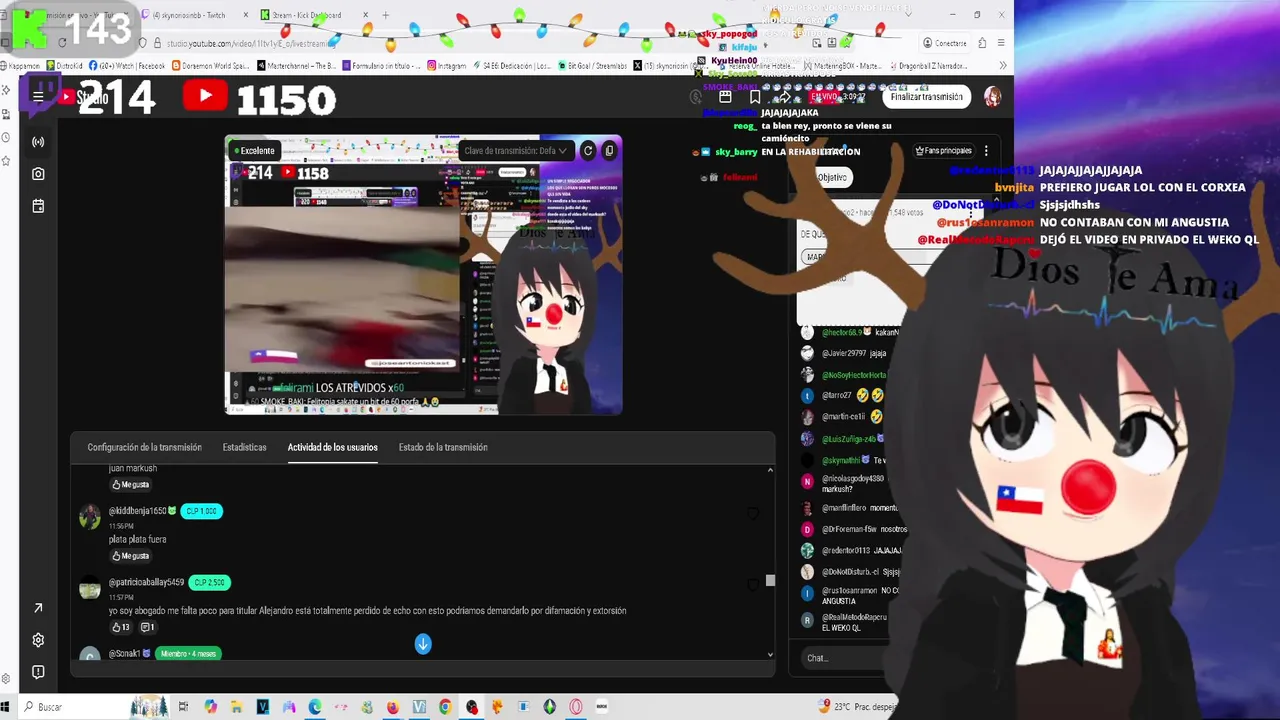Screen dimensions: 1280x720
Task: Open Opera browser from the taskbar
Action: (x=576, y=707)
